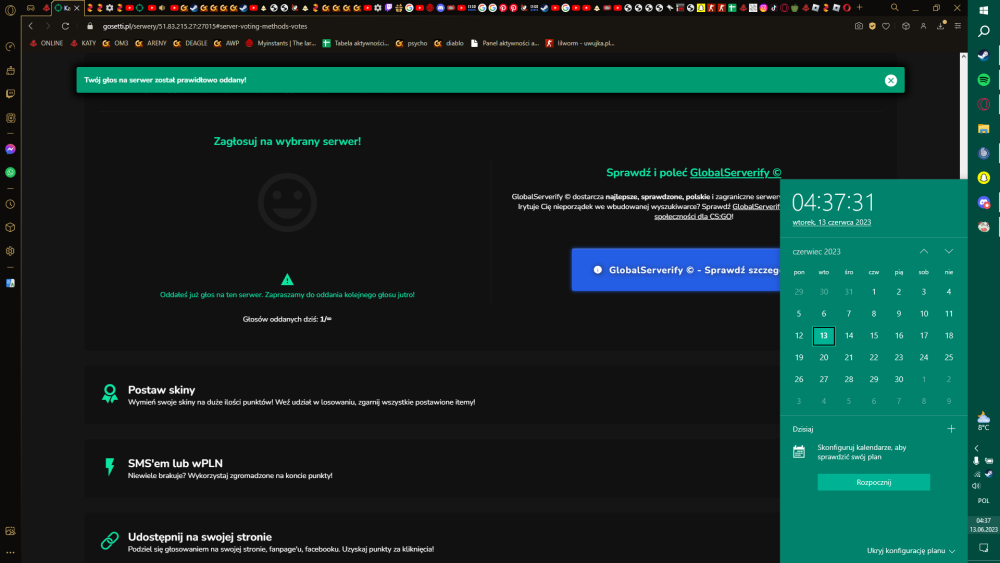Open Discord from the taskbar
1000x563 pixels.
coord(983,203)
